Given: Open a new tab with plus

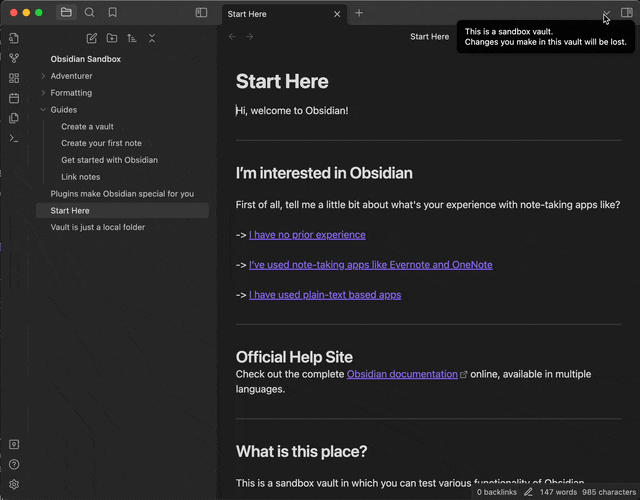Looking at the screenshot, I should [359, 13].
